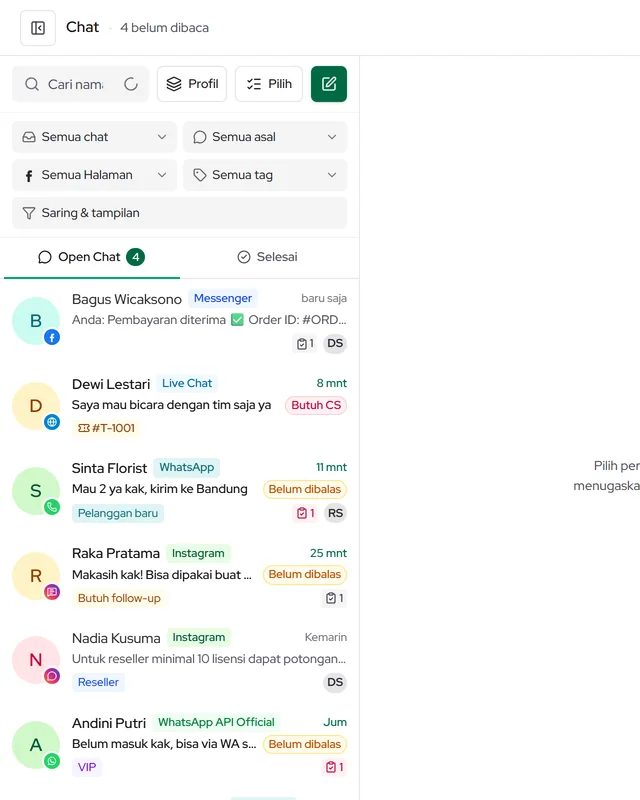Open chat with Raka Pratama

click(x=180, y=576)
